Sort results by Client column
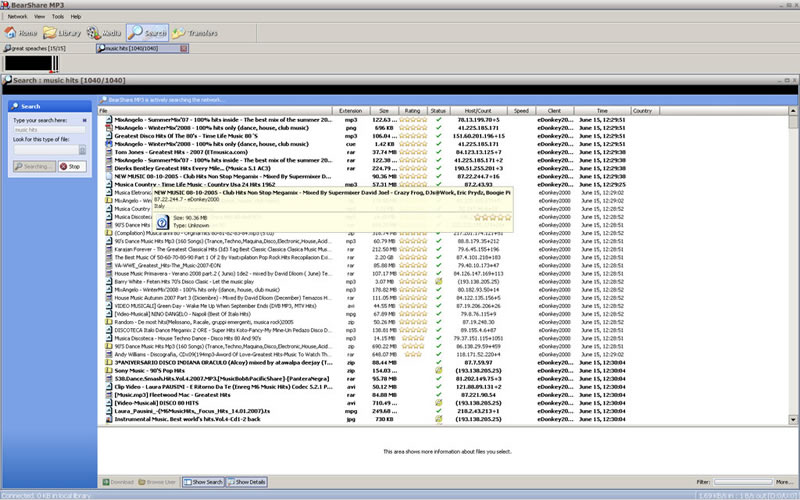The height and width of the screenshot is (500, 800). [554, 111]
